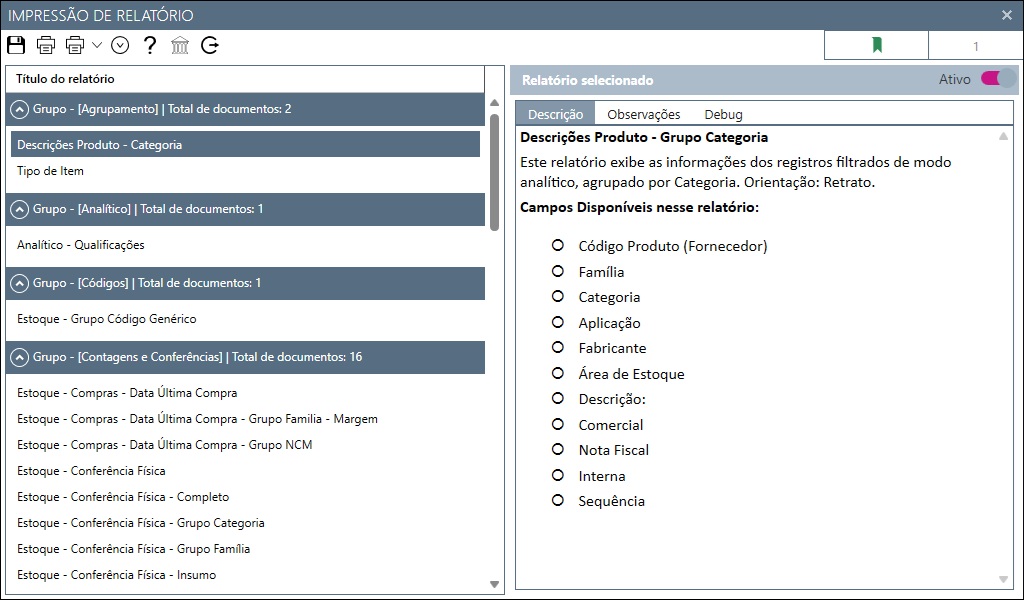
Task: Click the 'Área de Estoque' field entry
Action: click(x=632, y=374)
